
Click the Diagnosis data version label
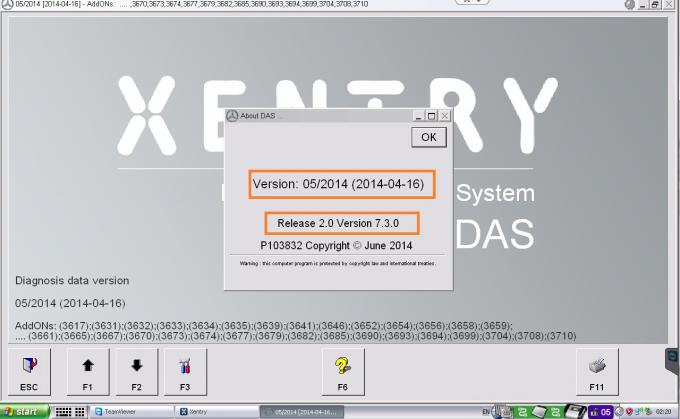coord(72,281)
